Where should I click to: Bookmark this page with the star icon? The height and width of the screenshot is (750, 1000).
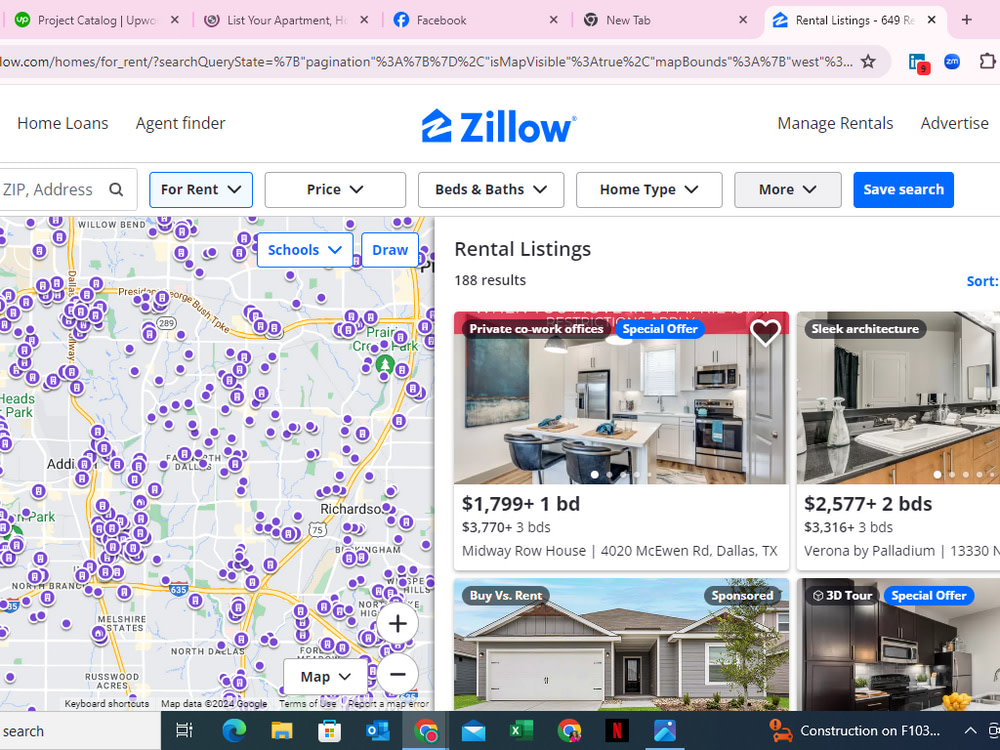[x=868, y=61]
